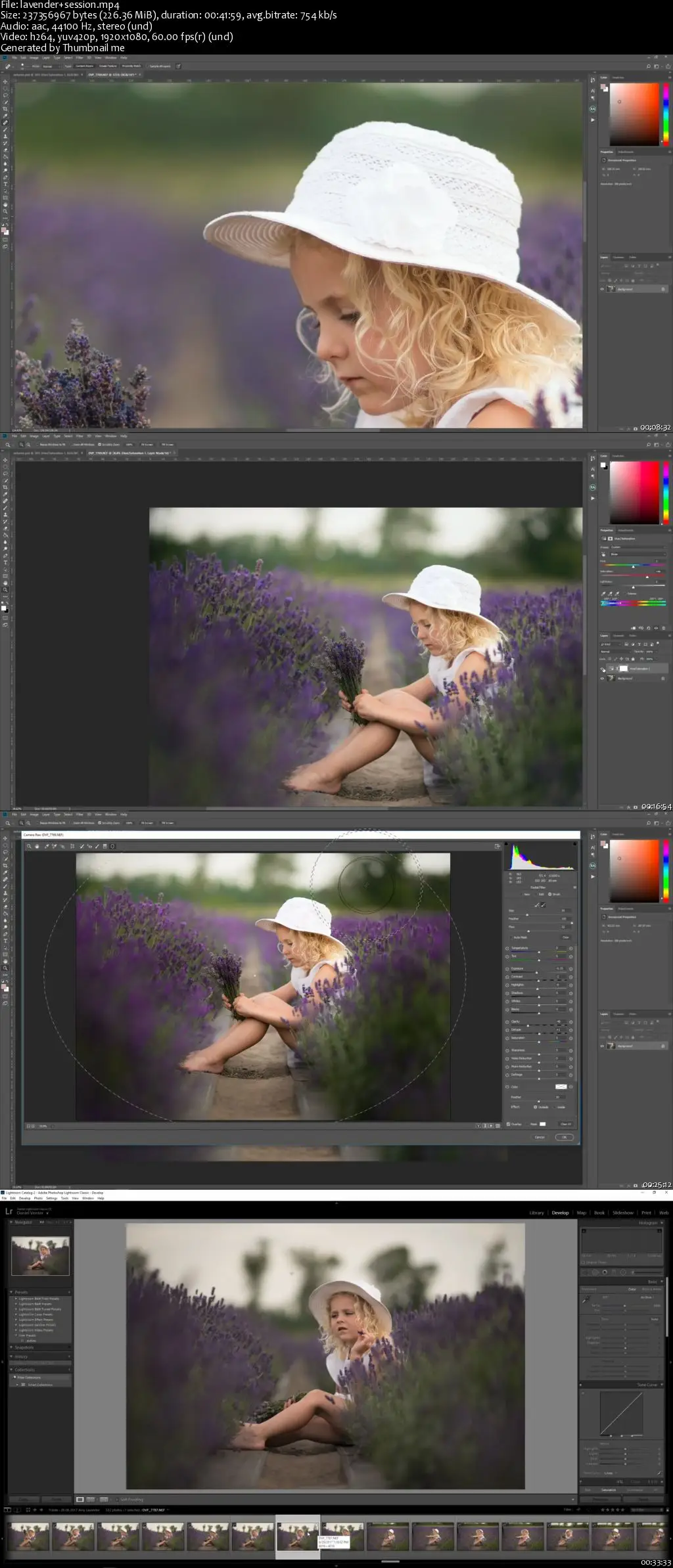Click Fit Screen in the 00:16:54 options bar
This screenshot has width=673, height=1568.
pyautogui.click(x=147, y=445)
